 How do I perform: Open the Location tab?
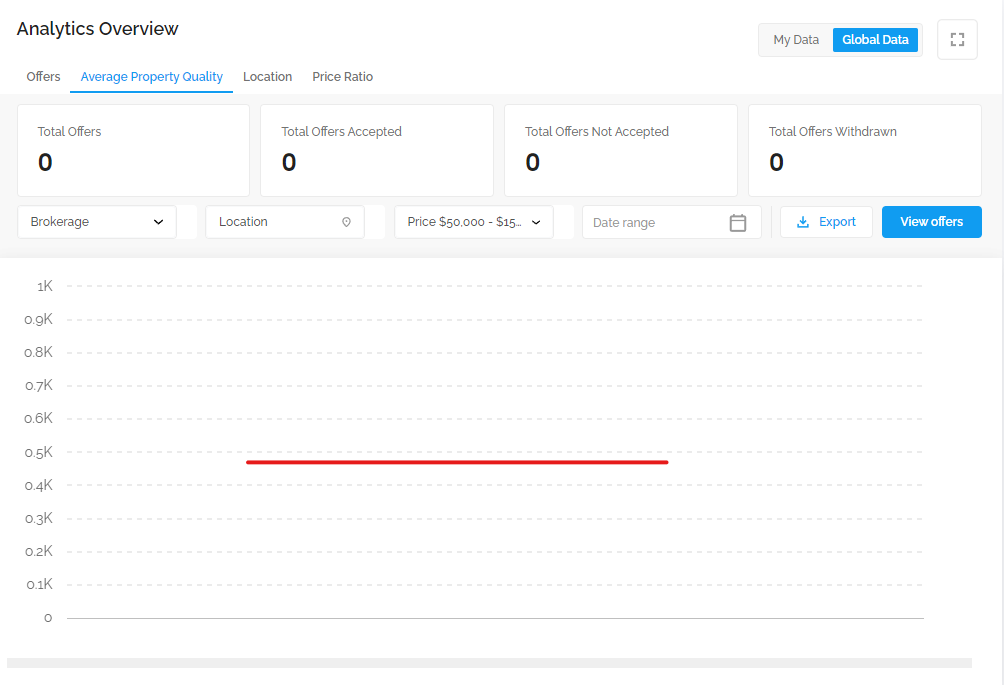tap(268, 77)
